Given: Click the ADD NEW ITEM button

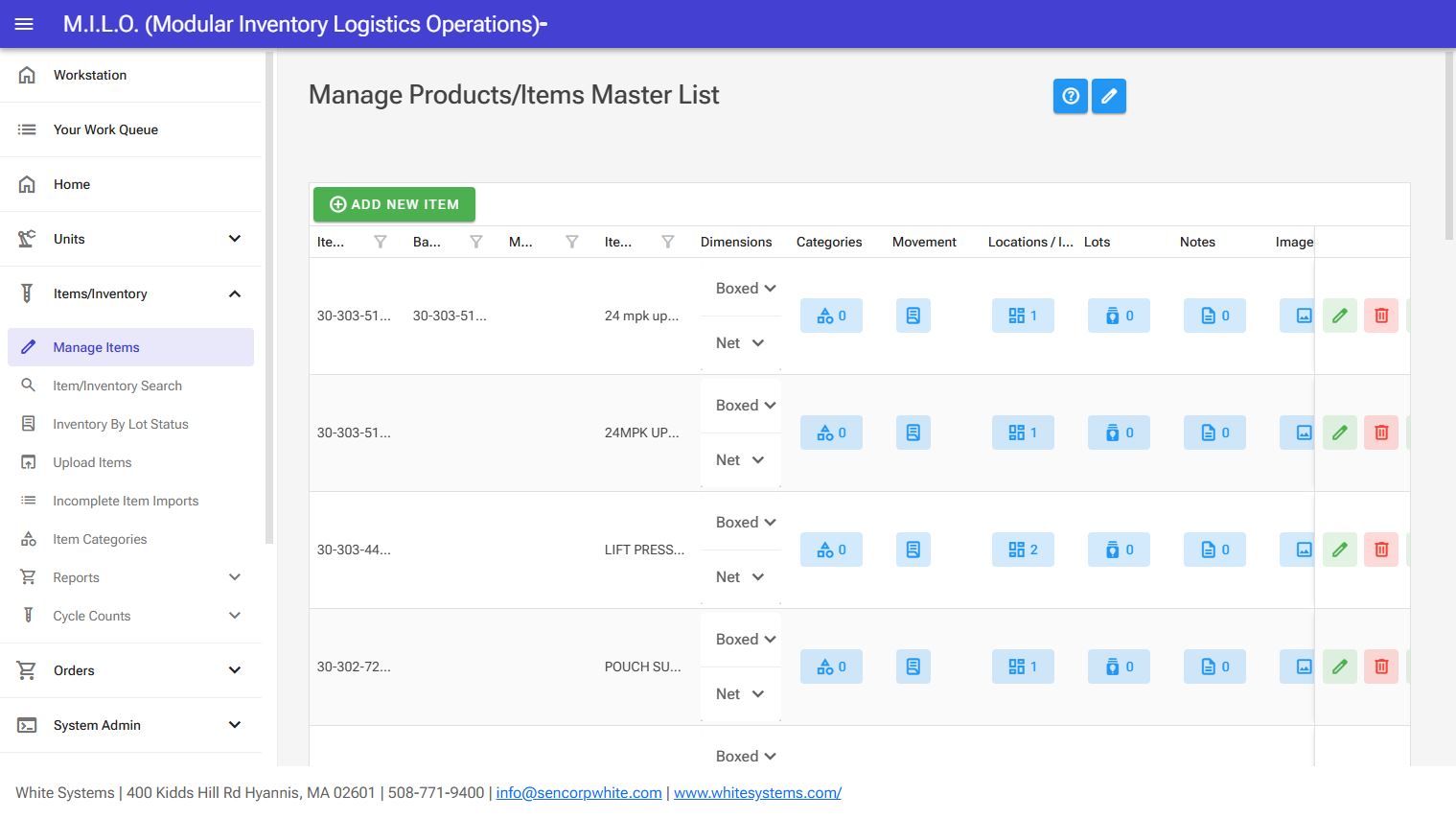Looking at the screenshot, I should pos(393,204).
